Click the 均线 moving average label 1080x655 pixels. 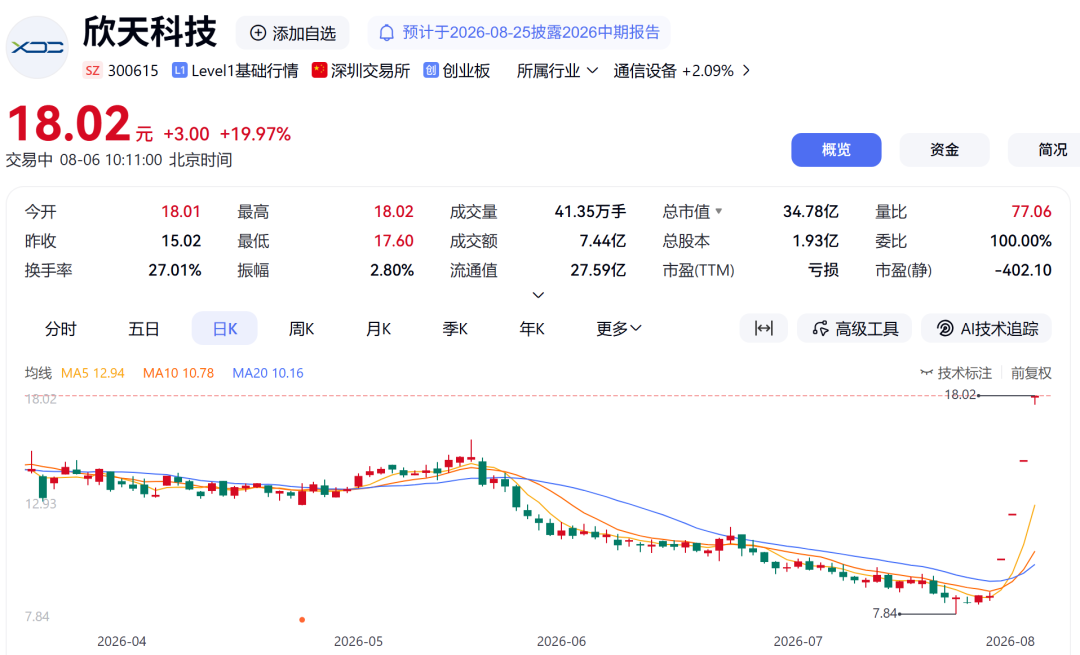point(39,373)
